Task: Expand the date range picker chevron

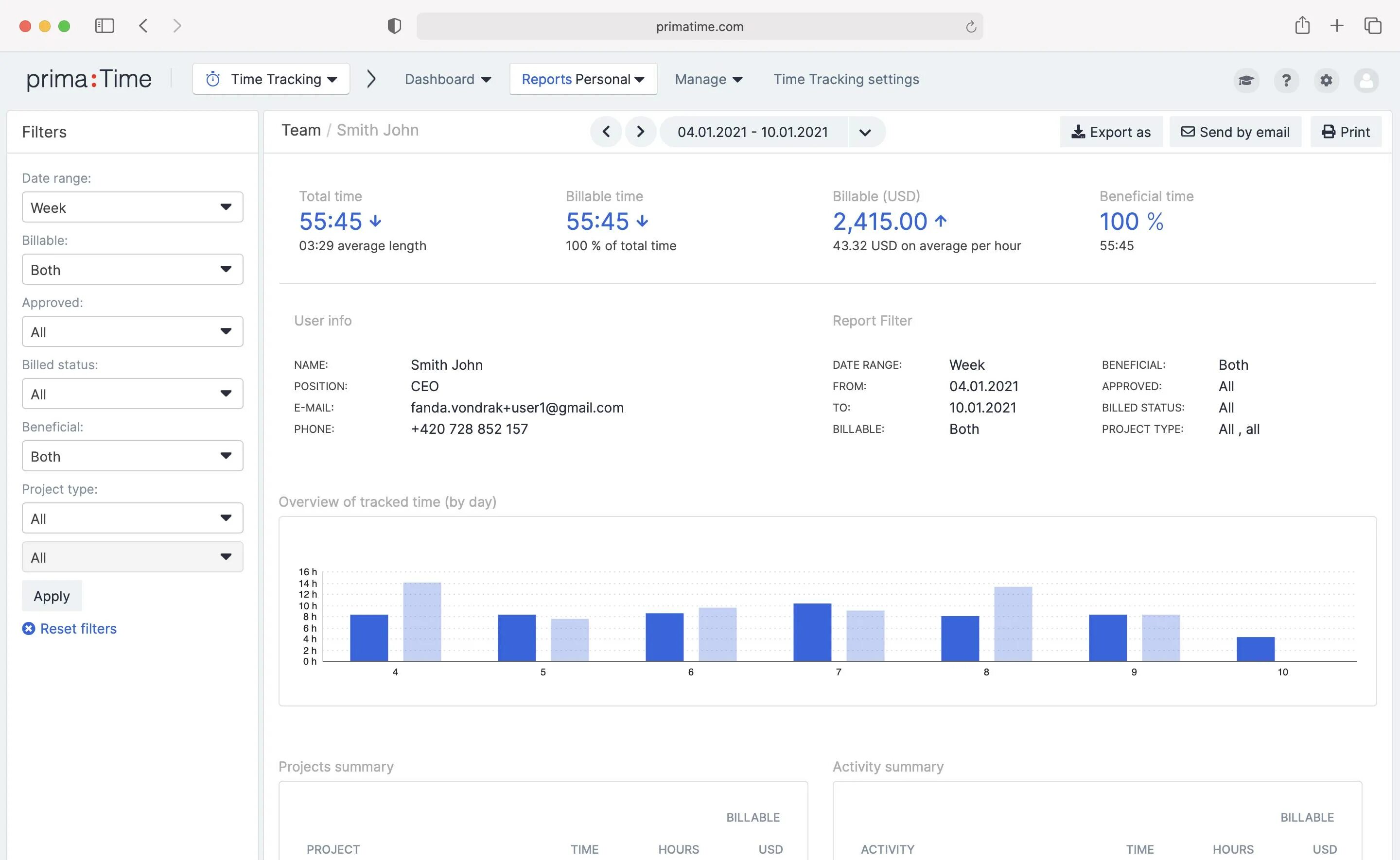Action: click(865, 133)
